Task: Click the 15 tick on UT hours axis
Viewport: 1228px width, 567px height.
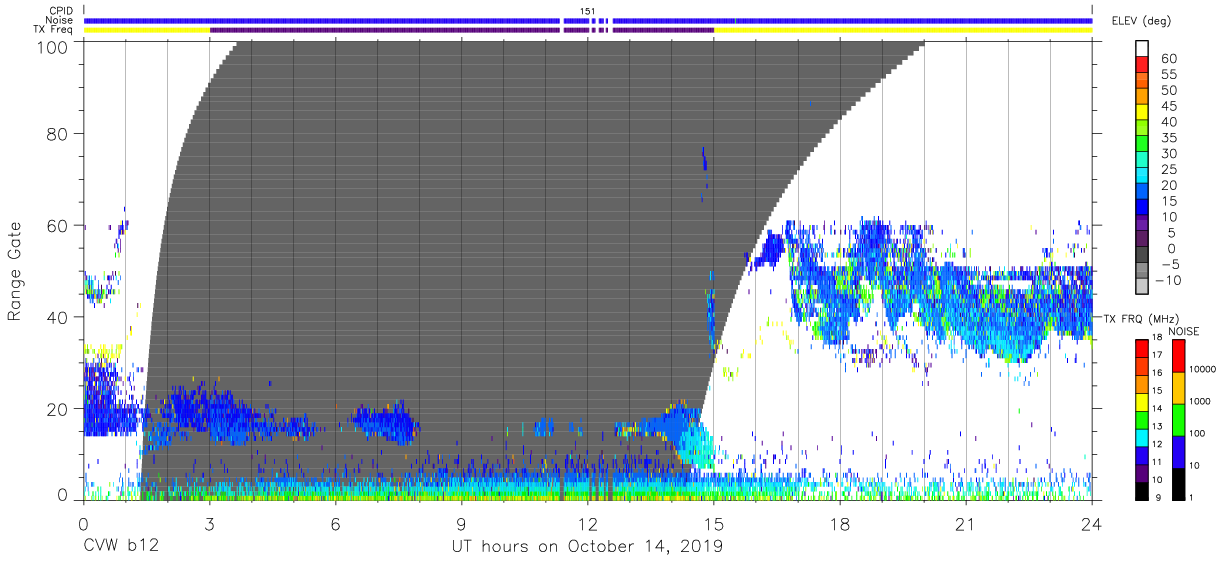Action: [714, 524]
